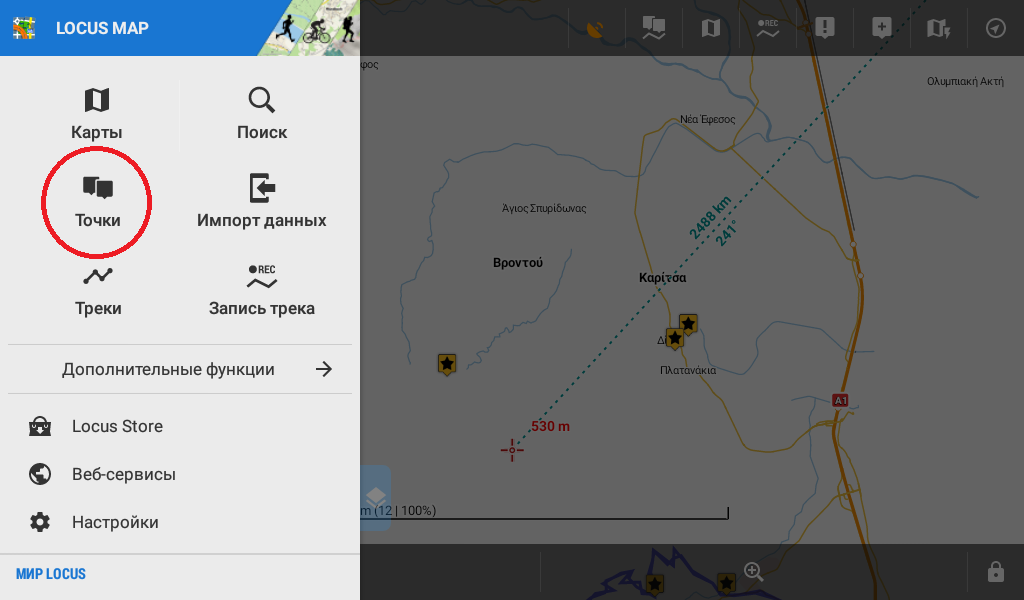Tap the star waypoint near Καρίτσα
Screen dimensions: 1024x600
688,324
